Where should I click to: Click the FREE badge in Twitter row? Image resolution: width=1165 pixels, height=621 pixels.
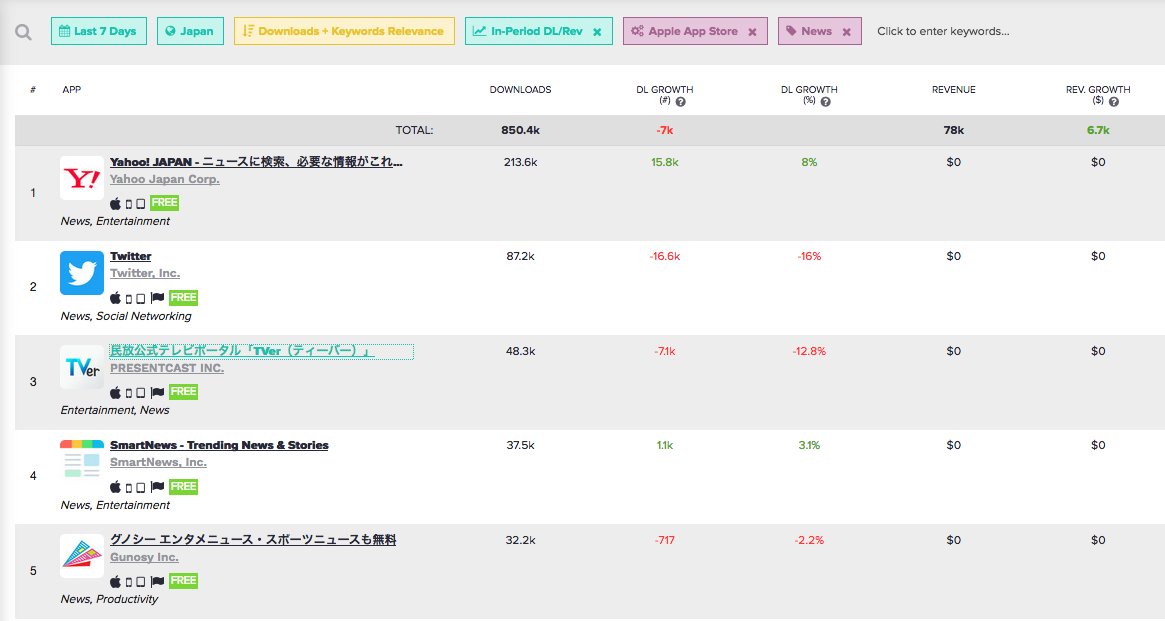[184, 297]
